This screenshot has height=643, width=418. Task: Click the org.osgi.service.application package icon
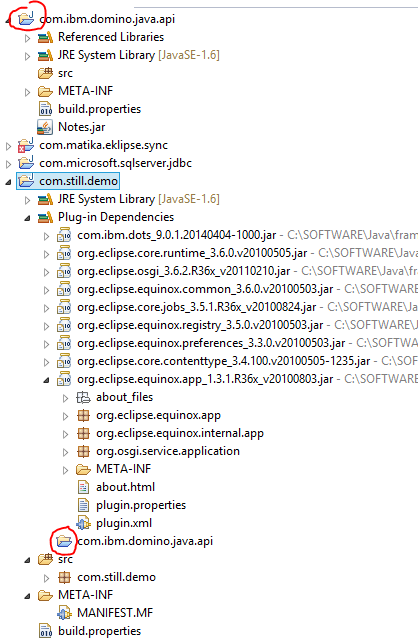click(x=83, y=451)
